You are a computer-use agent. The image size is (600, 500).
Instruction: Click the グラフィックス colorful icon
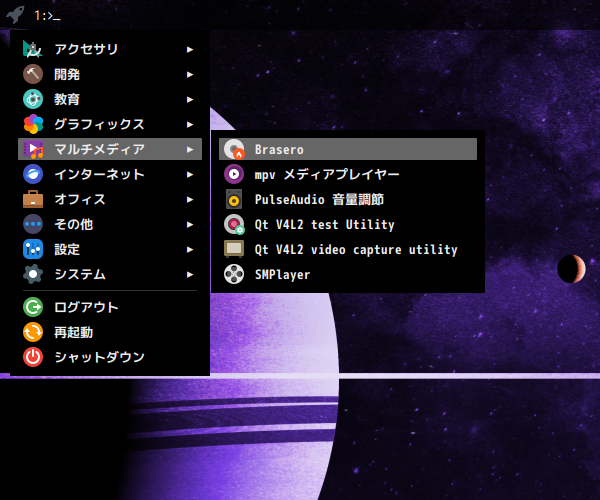[x=33, y=124]
